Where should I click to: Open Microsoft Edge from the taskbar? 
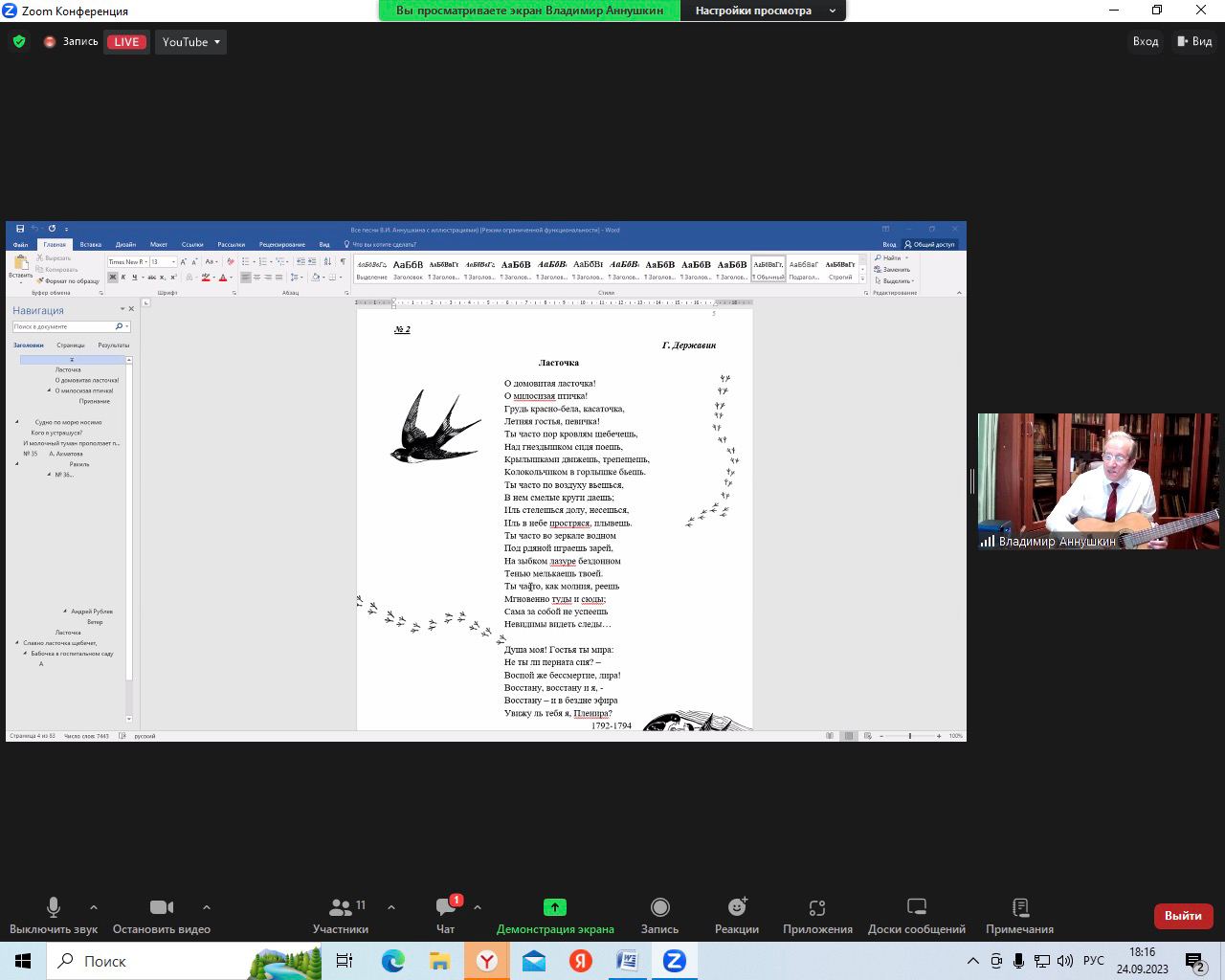393,961
